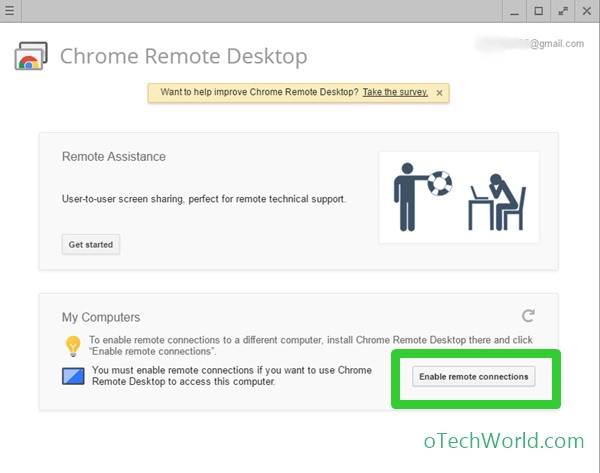The width and height of the screenshot is (600, 473).
Task: Click the Remote Assistance heading
Action: [114, 157]
